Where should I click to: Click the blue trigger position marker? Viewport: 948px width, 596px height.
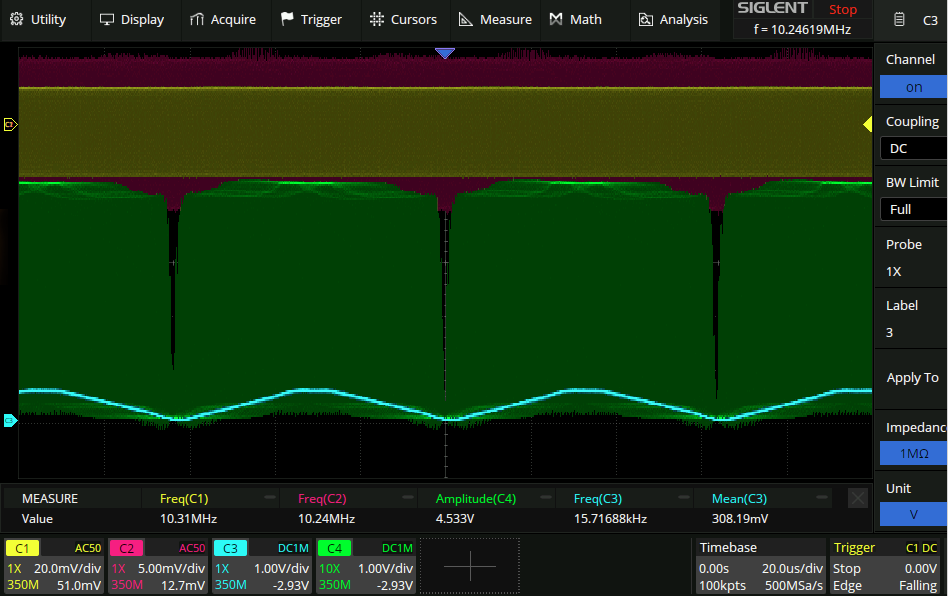coord(445,53)
